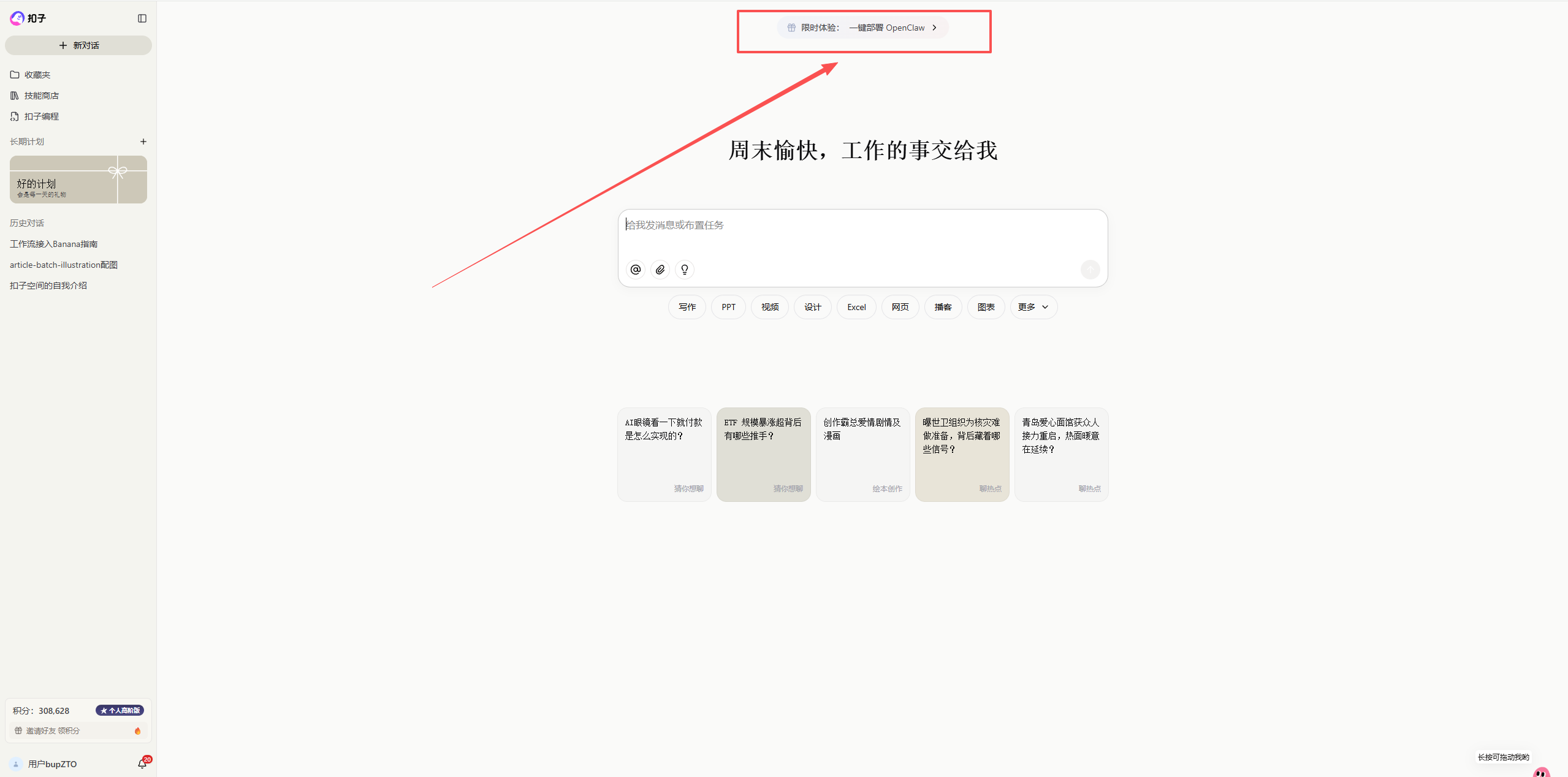The height and width of the screenshot is (777, 1568).
Task: Select the Excel task chip
Action: pyautogui.click(x=856, y=307)
